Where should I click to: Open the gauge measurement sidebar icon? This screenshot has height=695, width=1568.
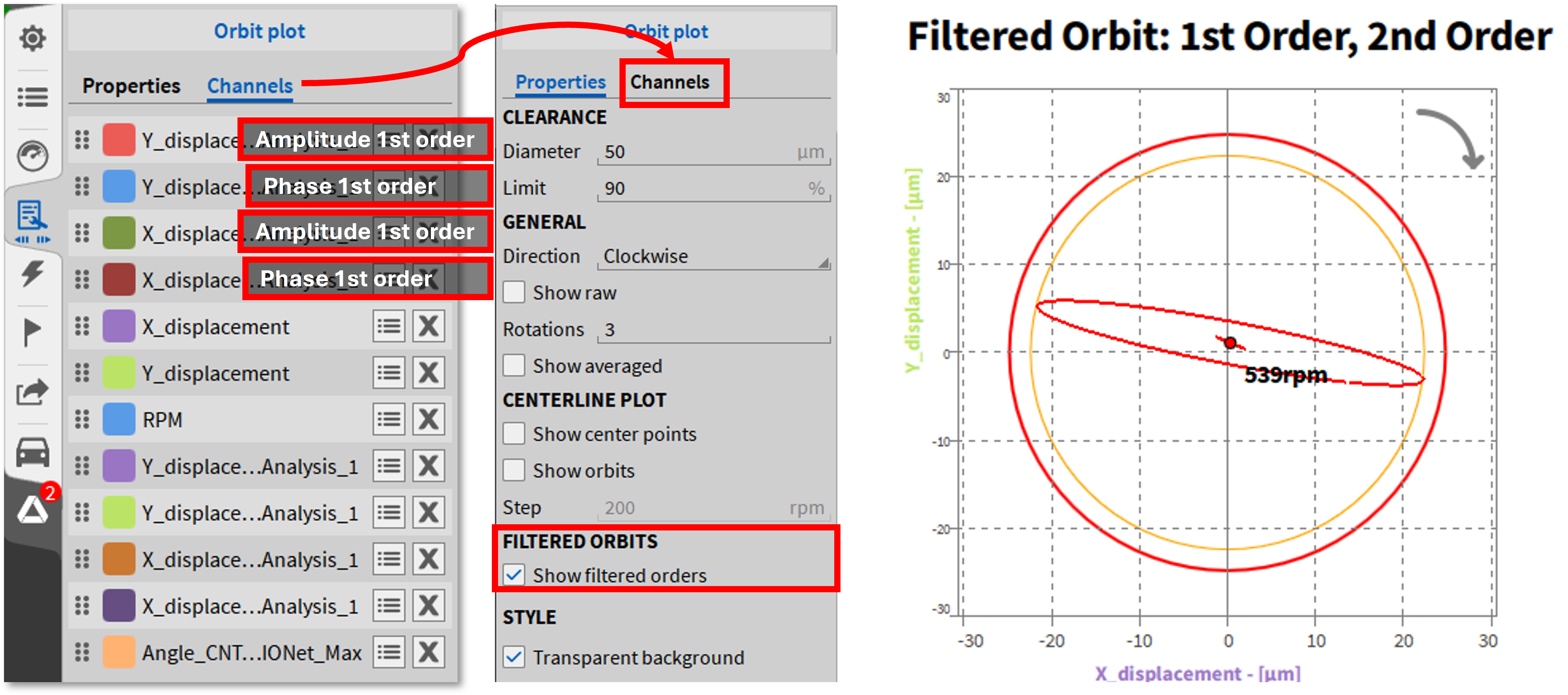[32, 156]
